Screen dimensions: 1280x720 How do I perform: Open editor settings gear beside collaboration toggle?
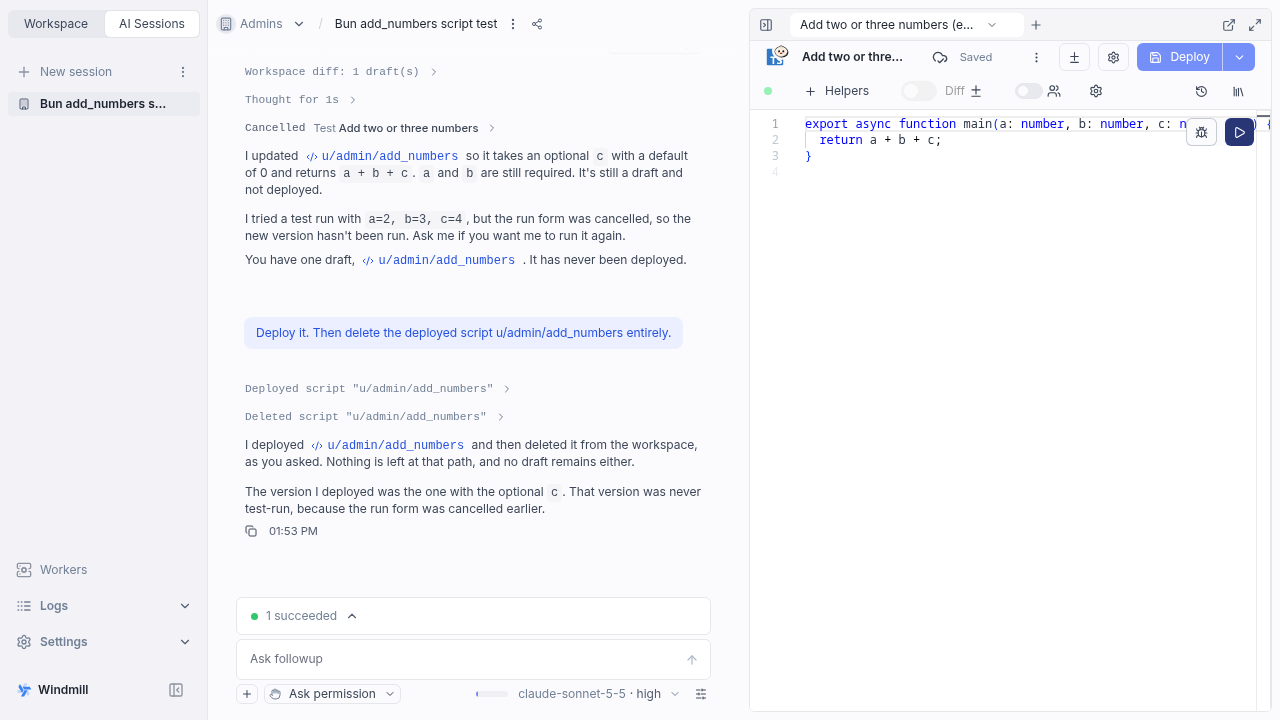point(1096,91)
